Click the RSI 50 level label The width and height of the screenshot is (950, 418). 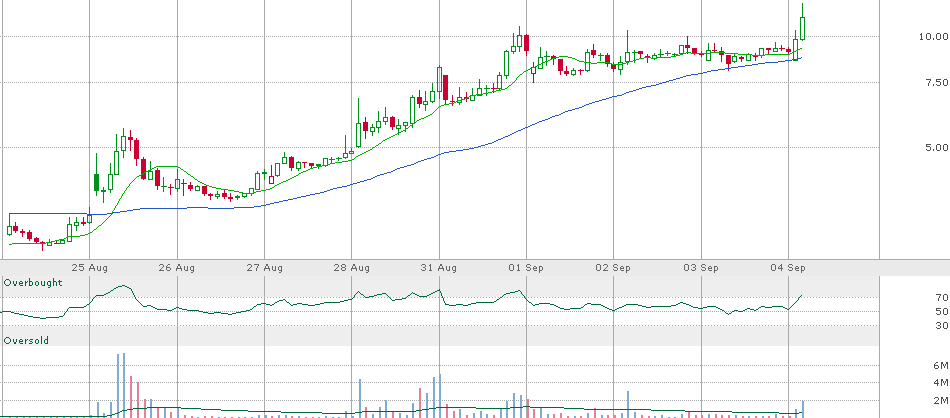coord(941,311)
